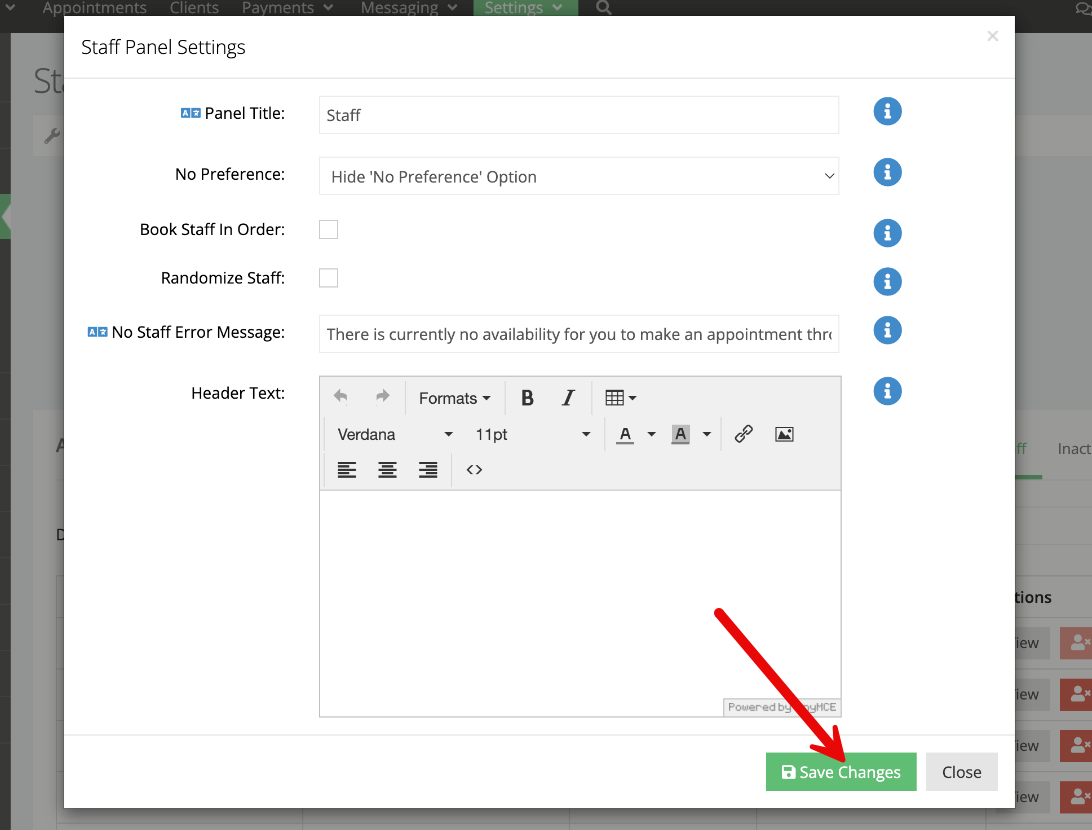Screen dimensions: 1092x830
Task: Show info for No Preference setting
Action: (x=887, y=172)
